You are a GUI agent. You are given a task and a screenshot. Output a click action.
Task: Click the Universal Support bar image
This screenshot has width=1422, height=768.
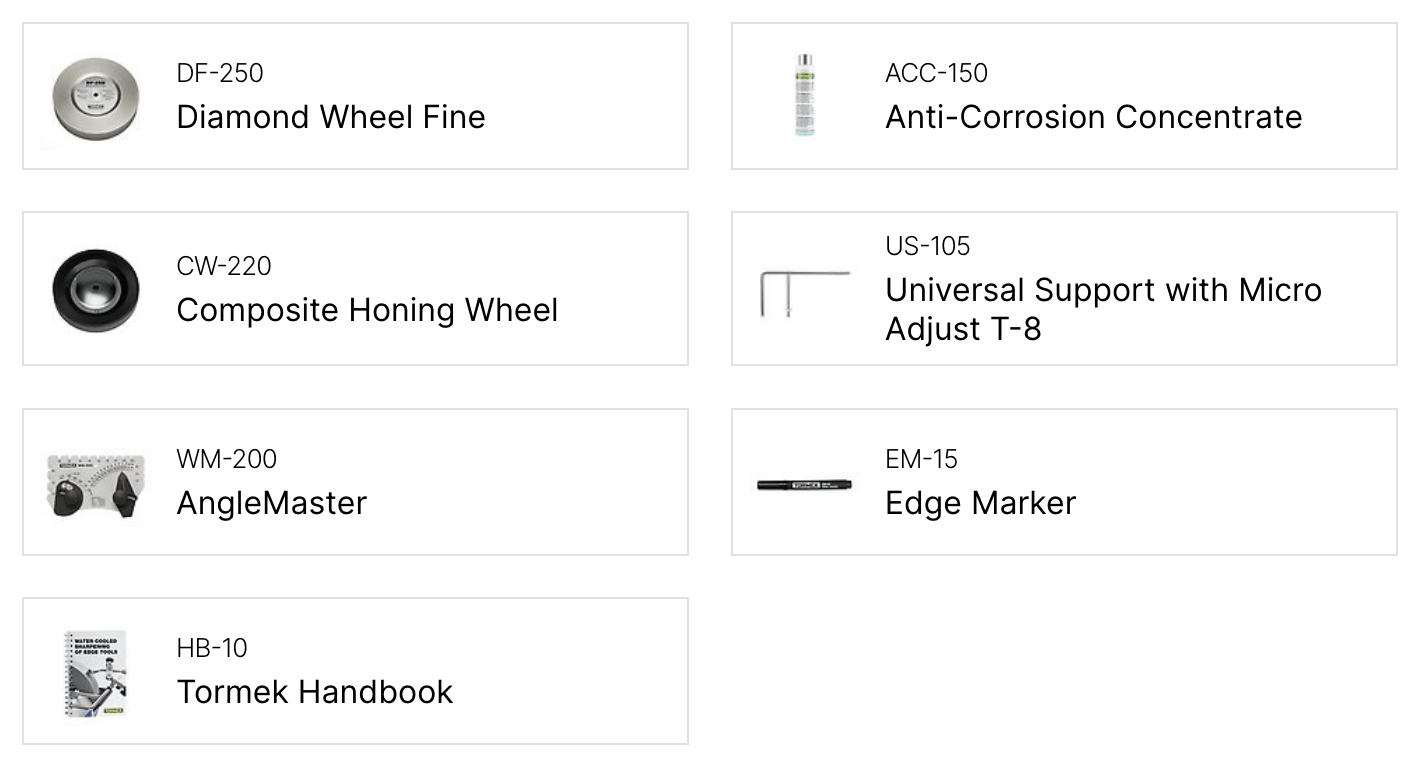[805, 292]
